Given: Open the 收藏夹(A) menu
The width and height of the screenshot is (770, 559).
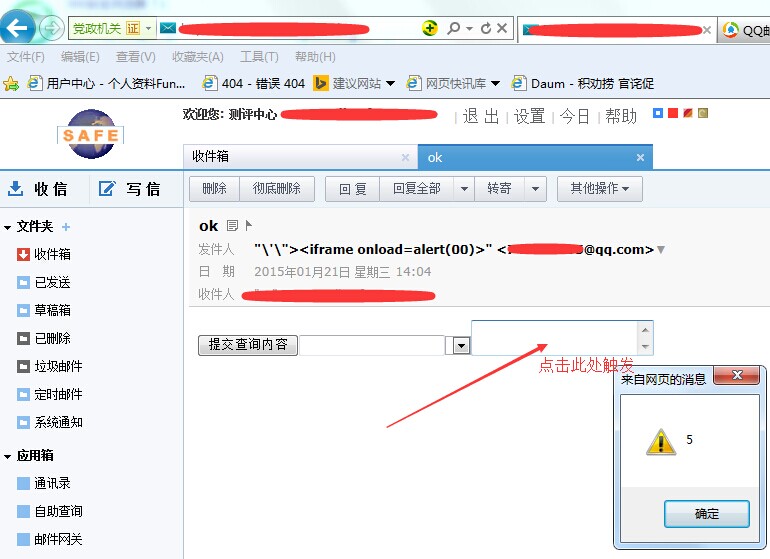Looking at the screenshot, I should pos(197,57).
